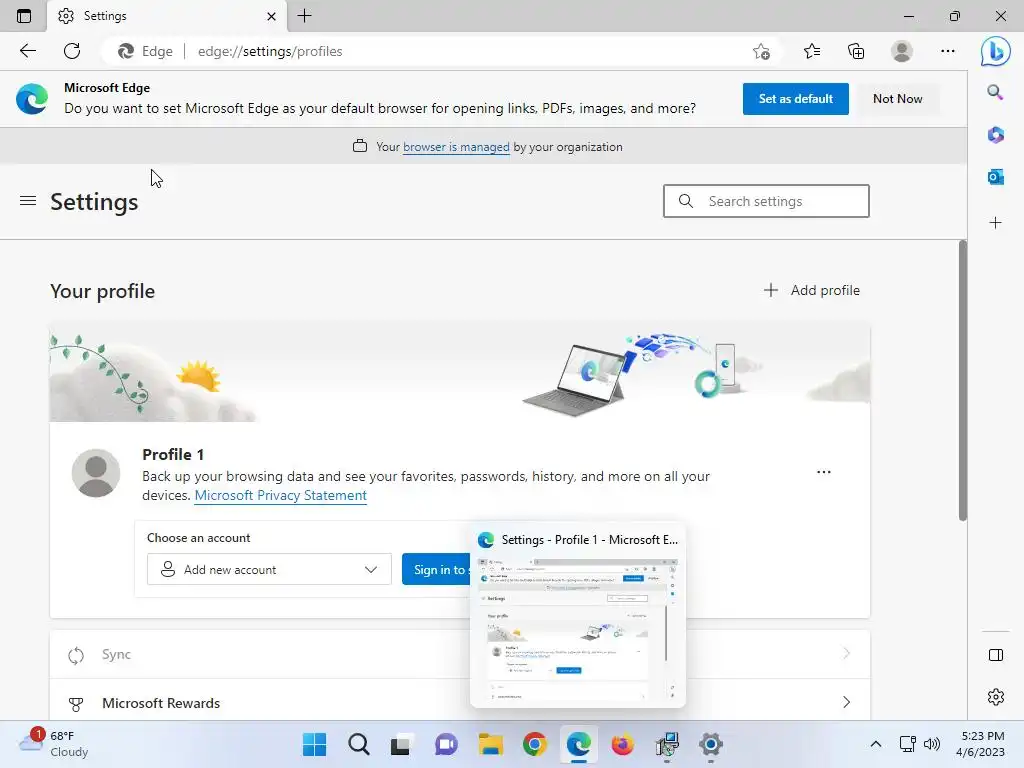Focus the Search settings field
Image resolution: width=1024 pixels, height=768 pixels.
pos(766,201)
